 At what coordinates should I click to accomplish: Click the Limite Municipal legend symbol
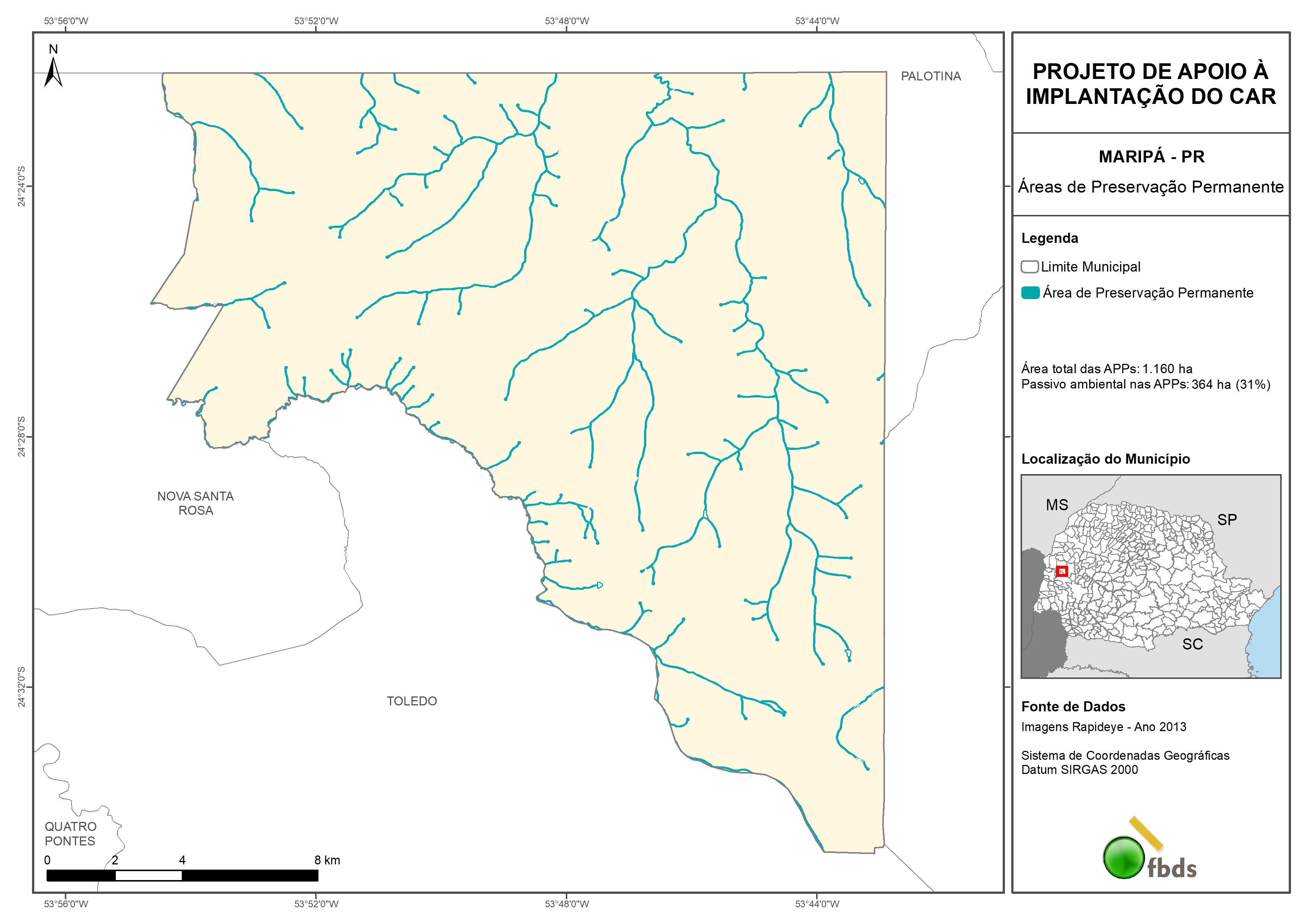pos(1029,267)
